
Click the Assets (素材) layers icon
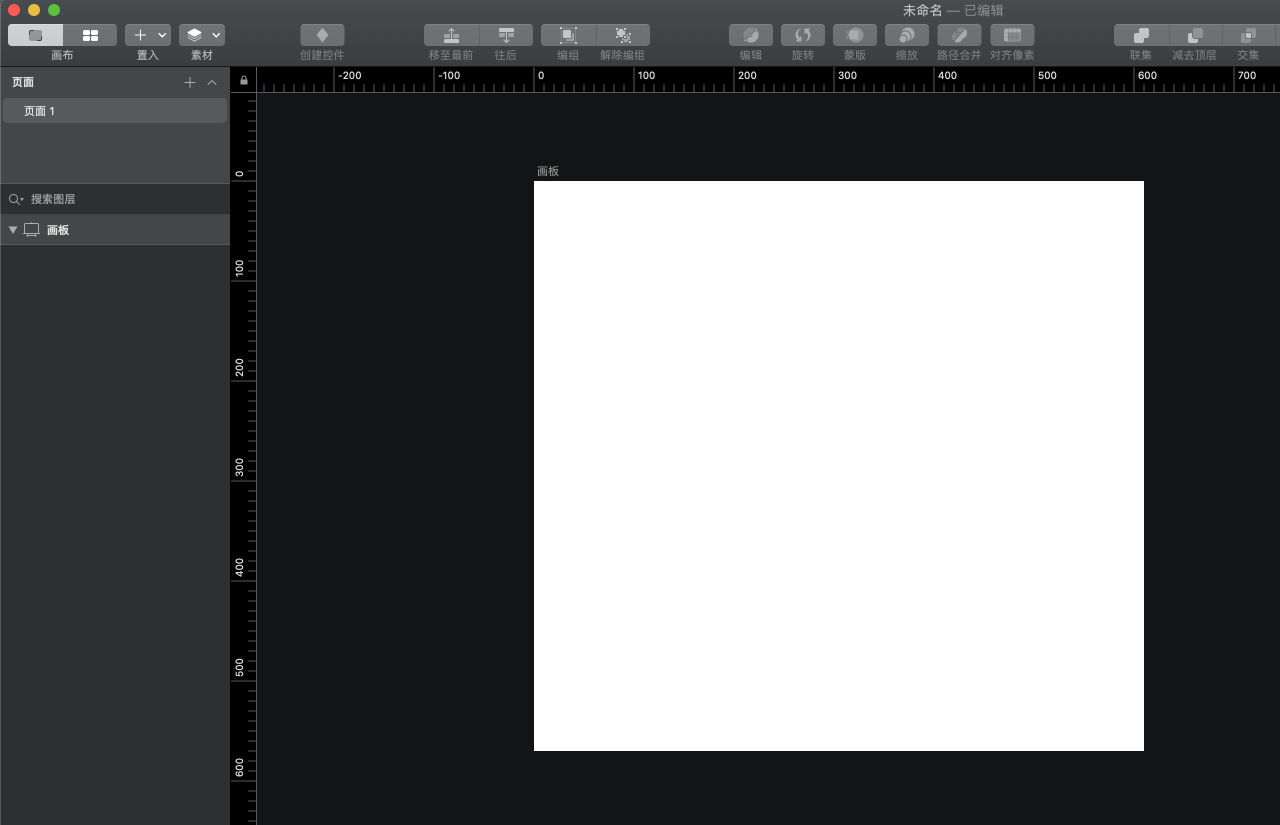(x=195, y=35)
